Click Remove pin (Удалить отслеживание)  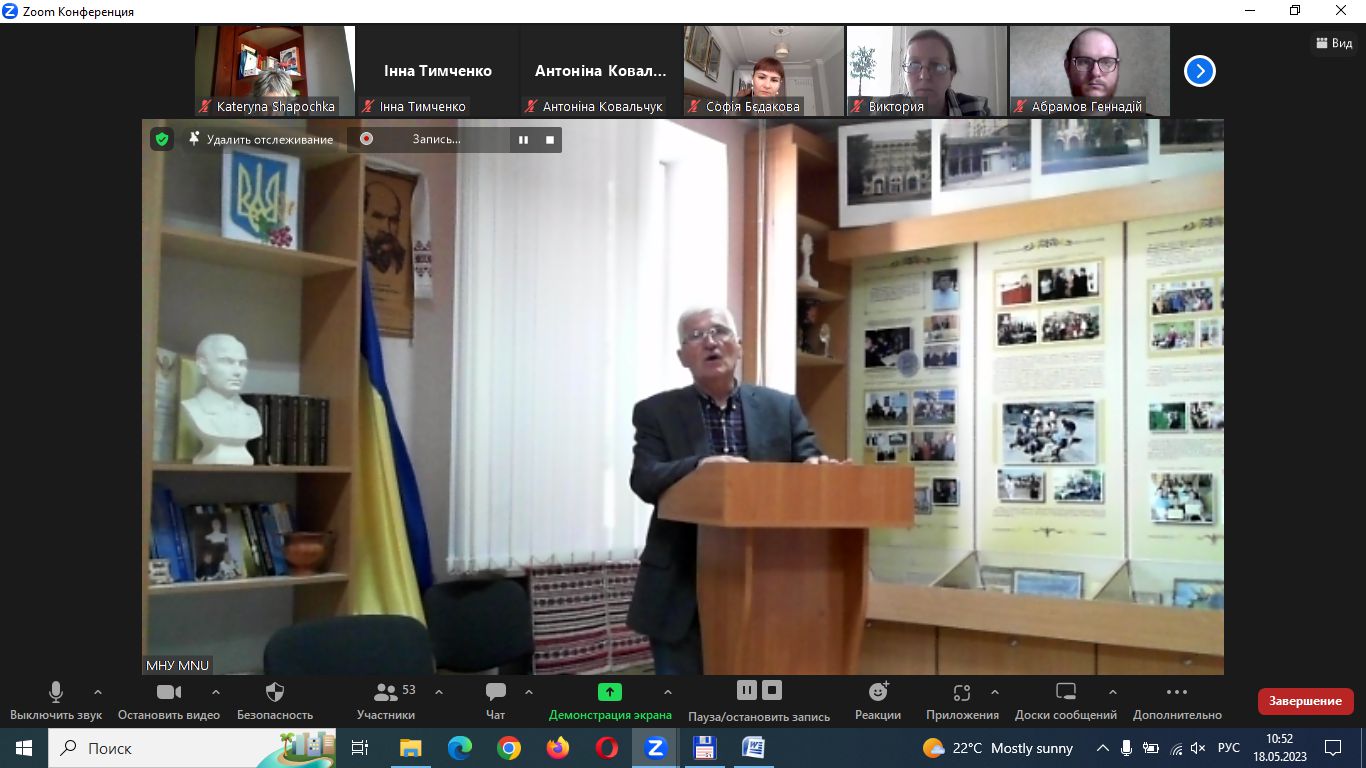[261, 139]
